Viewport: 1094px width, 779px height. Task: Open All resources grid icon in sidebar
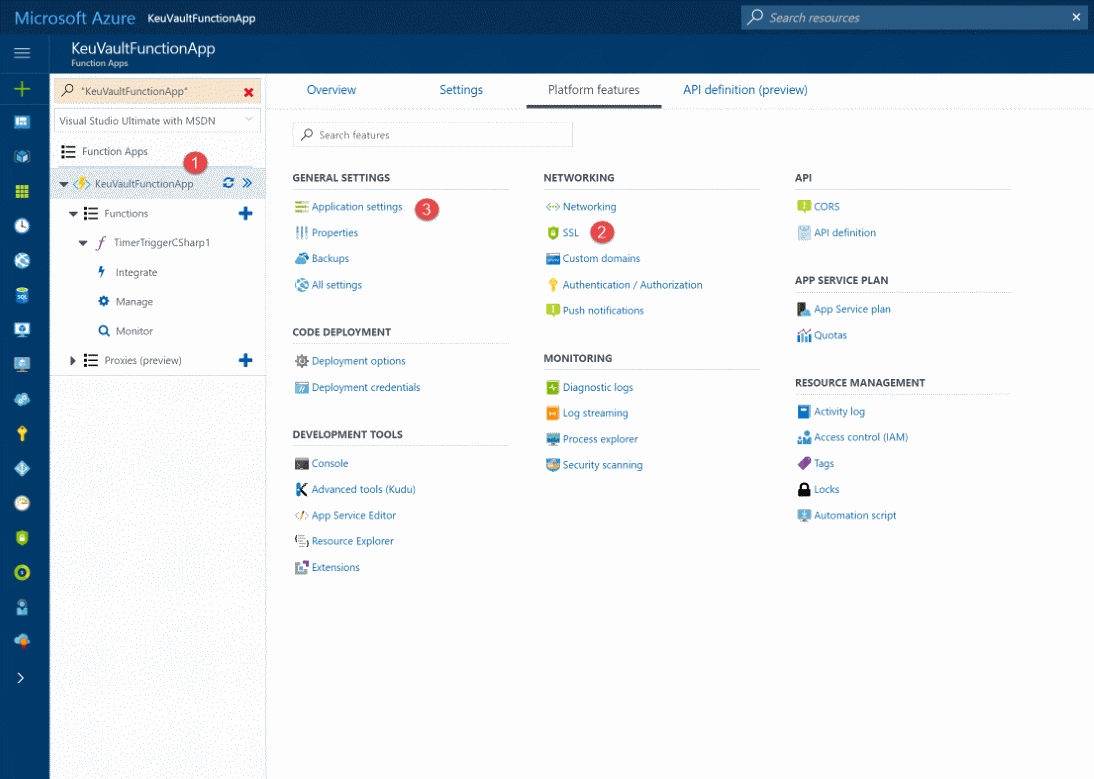[x=22, y=191]
